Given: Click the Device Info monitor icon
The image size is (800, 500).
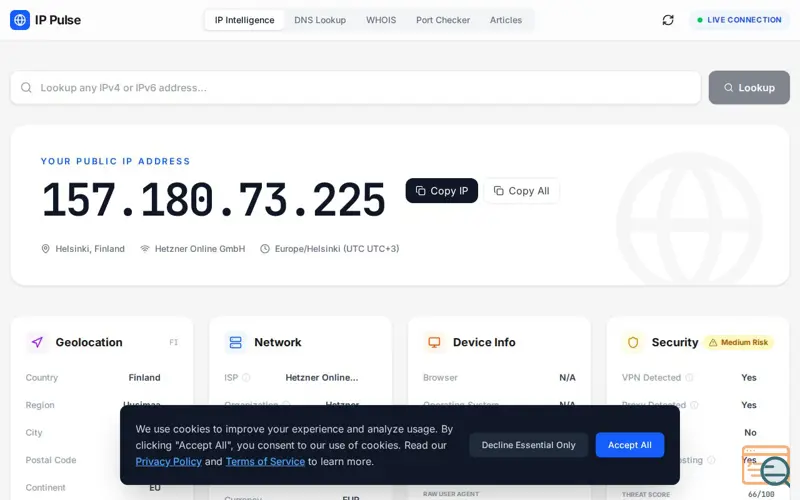Looking at the screenshot, I should [x=434, y=342].
